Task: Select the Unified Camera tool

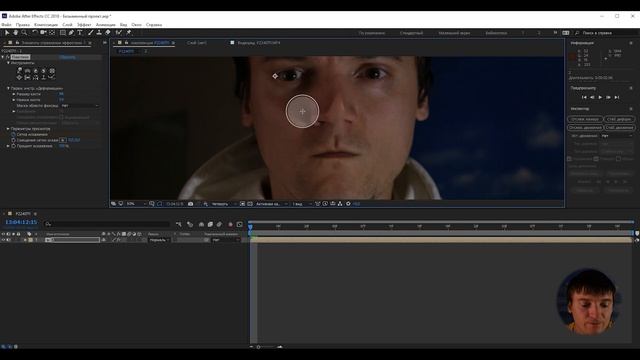Action: [43, 33]
